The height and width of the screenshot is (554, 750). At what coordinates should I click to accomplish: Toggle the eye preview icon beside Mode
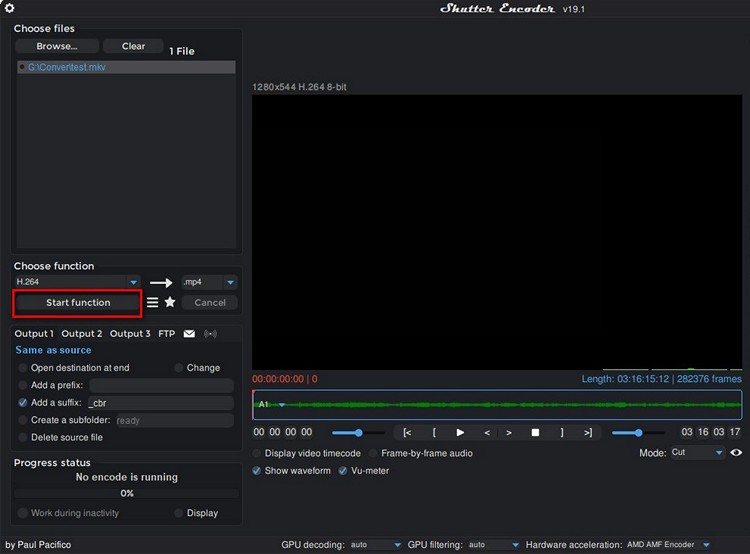[x=736, y=452]
